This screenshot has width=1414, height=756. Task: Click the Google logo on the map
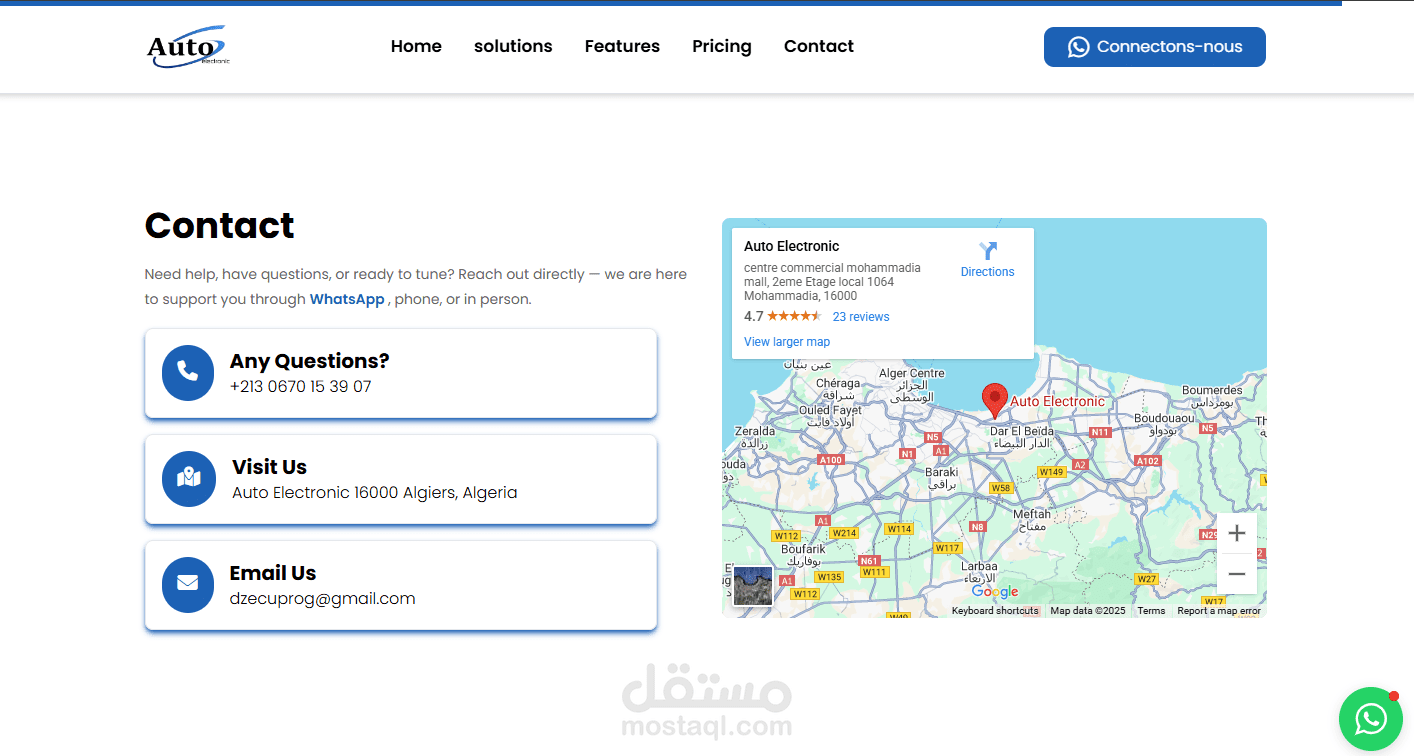(x=995, y=591)
